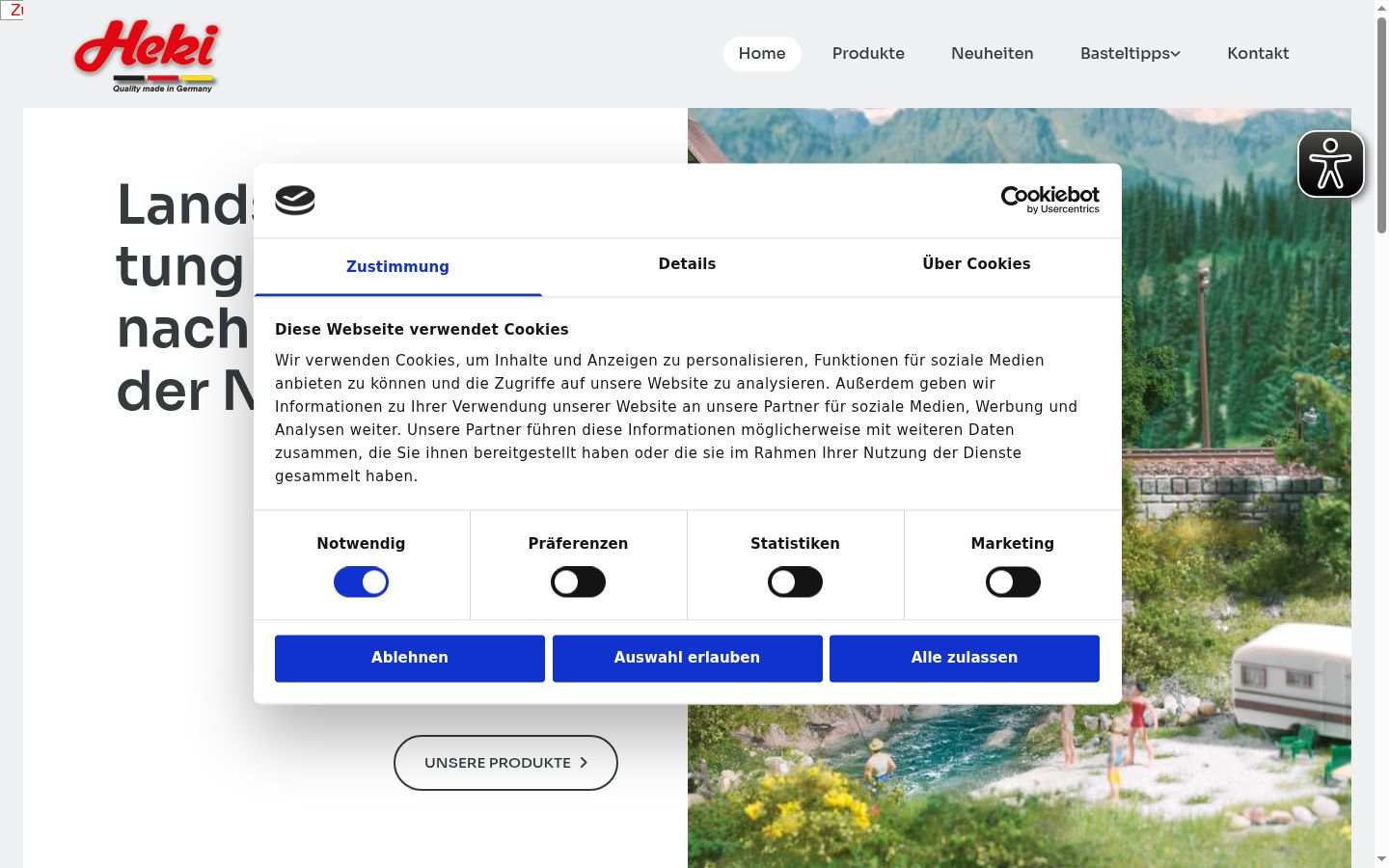This screenshot has width=1389, height=868.
Task: Click the Marketing label
Action: [1013, 543]
